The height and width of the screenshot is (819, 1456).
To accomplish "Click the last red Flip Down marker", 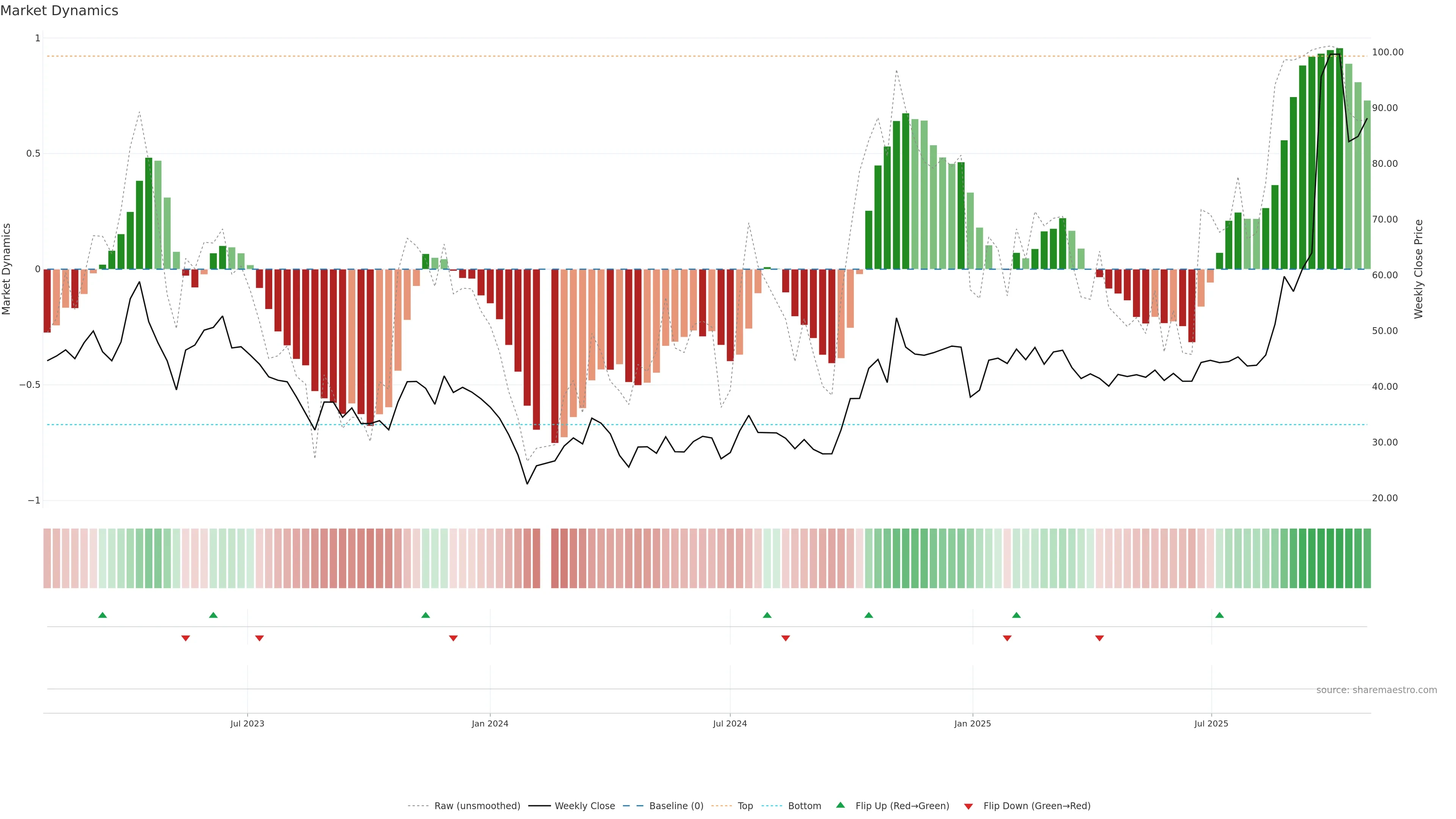I will pyautogui.click(x=1099, y=638).
